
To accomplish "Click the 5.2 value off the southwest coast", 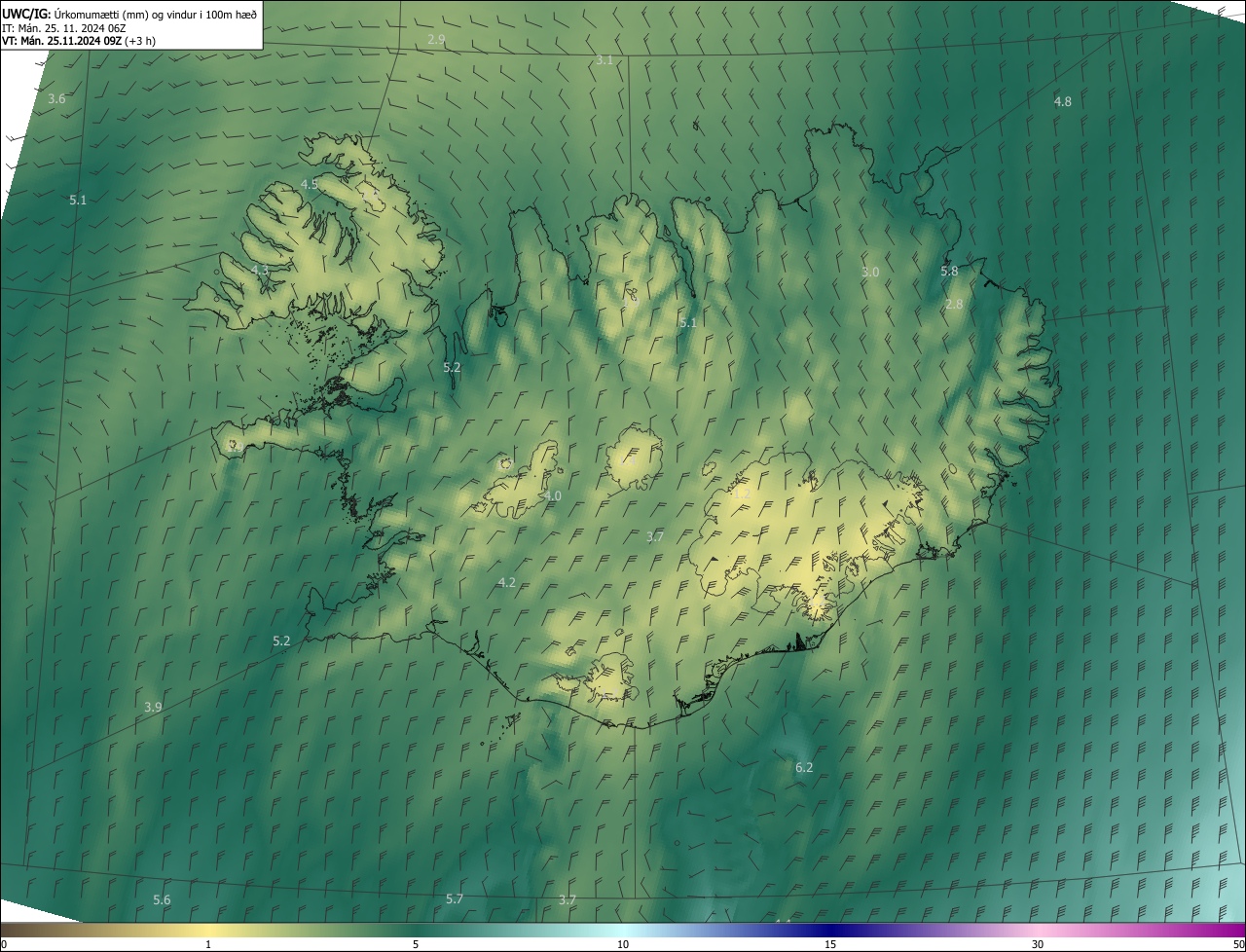I will click(x=281, y=641).
